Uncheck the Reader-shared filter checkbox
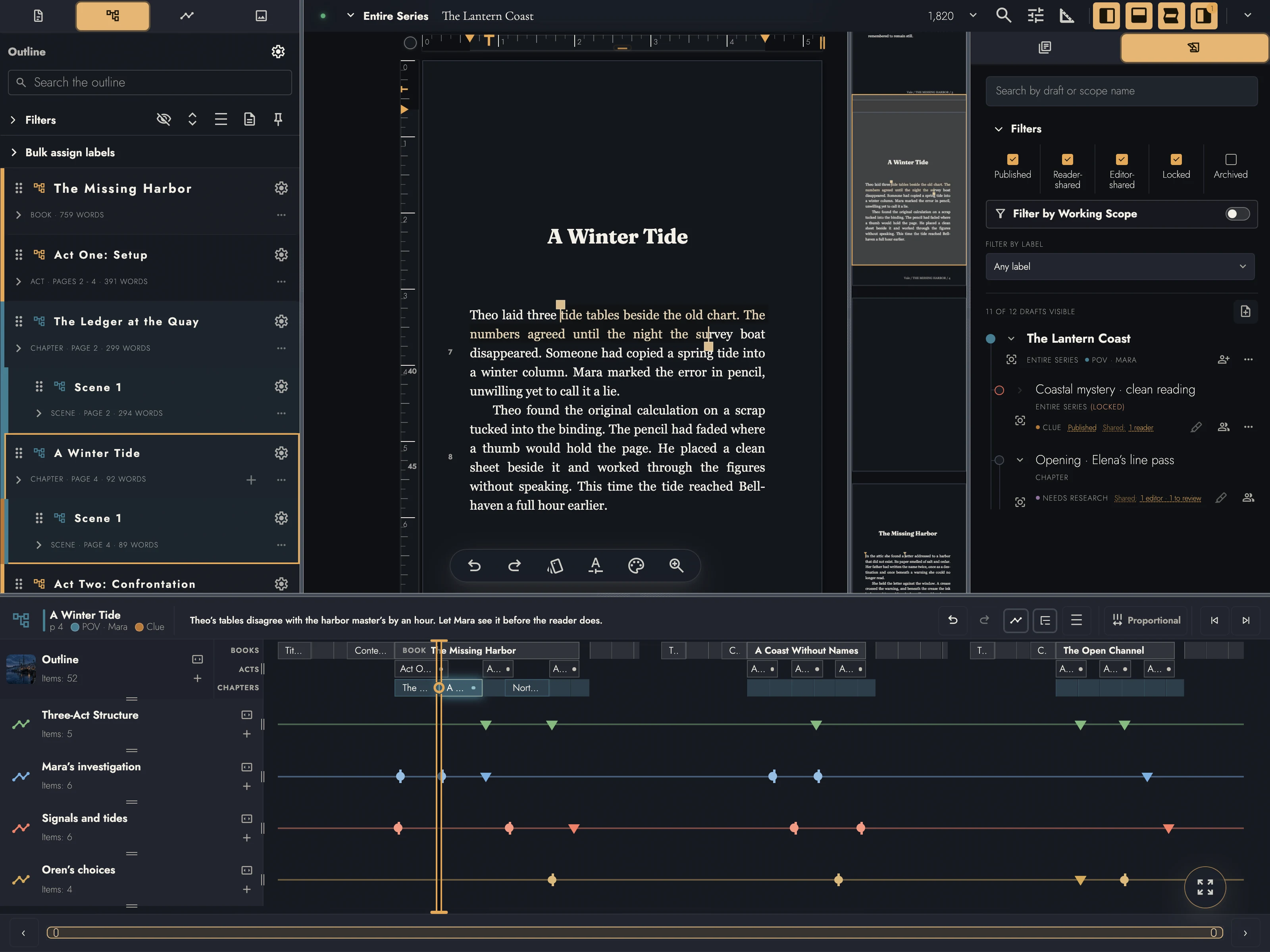Viewport: 1270px width, 952px height. coord(1067,159)
